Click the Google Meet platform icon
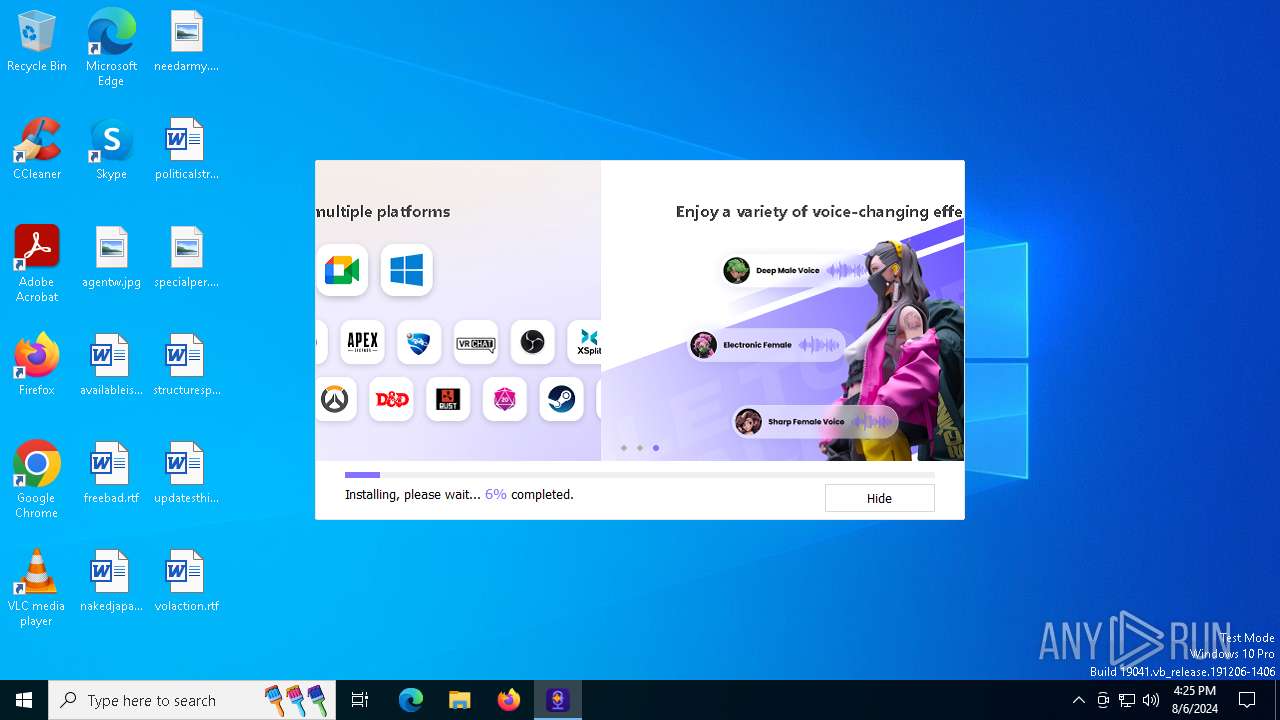The image size is (1280, 720). (342, 270)
